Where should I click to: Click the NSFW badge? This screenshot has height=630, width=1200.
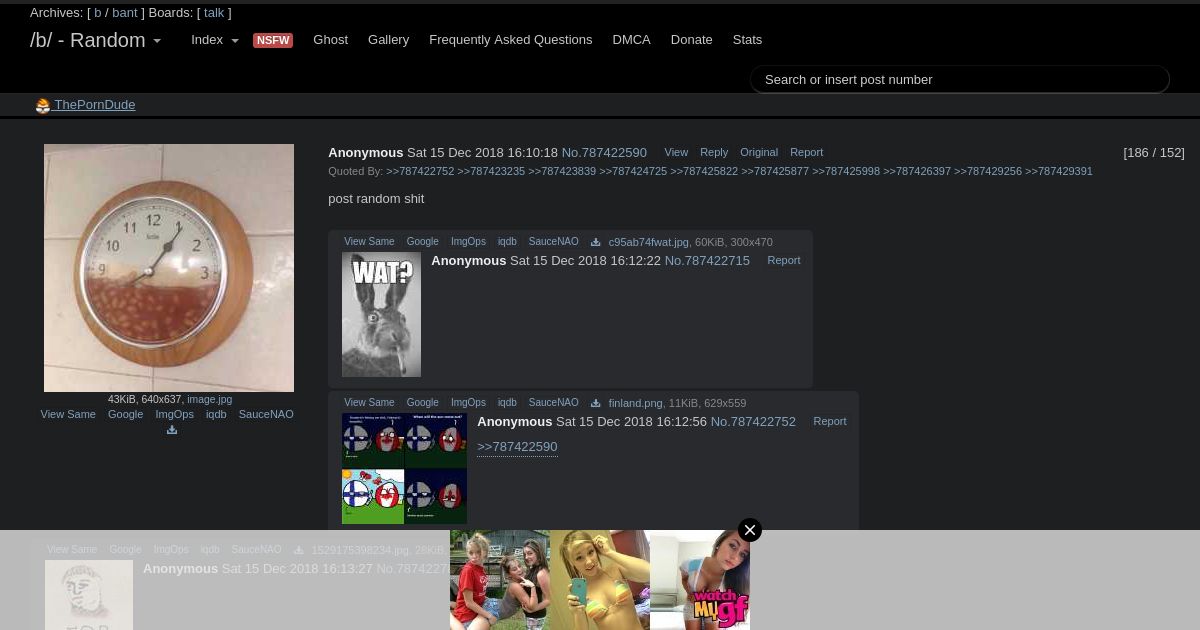pos(273,40)
